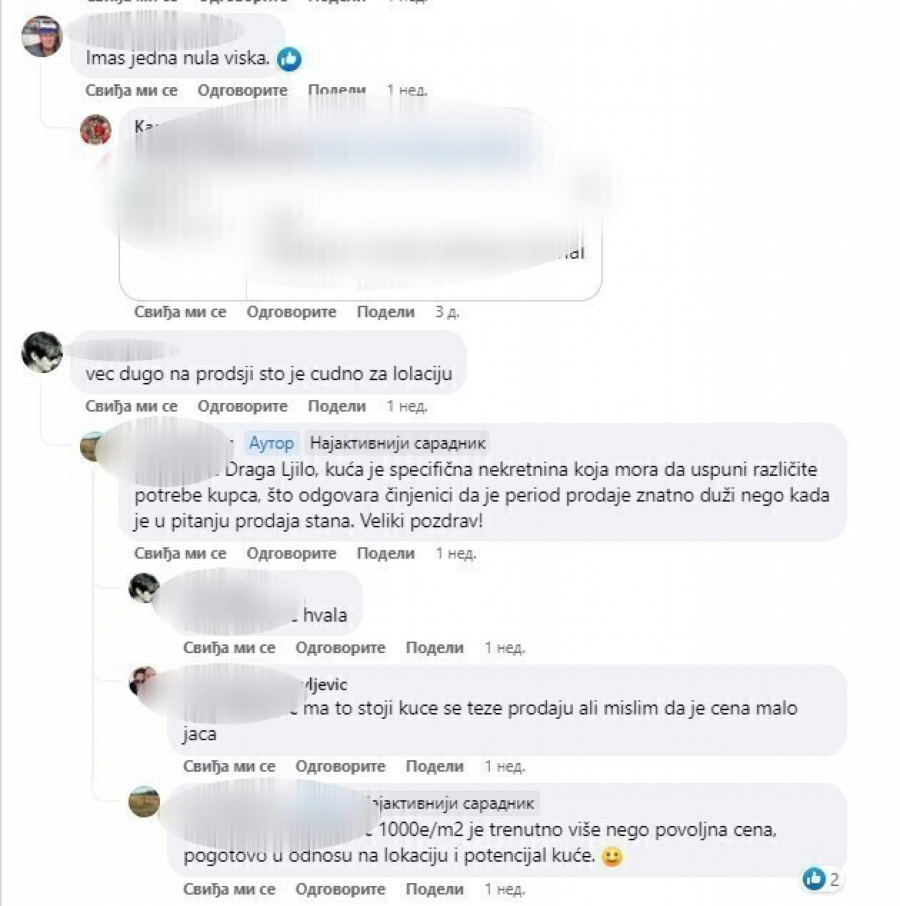Click the smiley emoji in the last comment
The image size is (900, 906).
(x=612, y=856)
